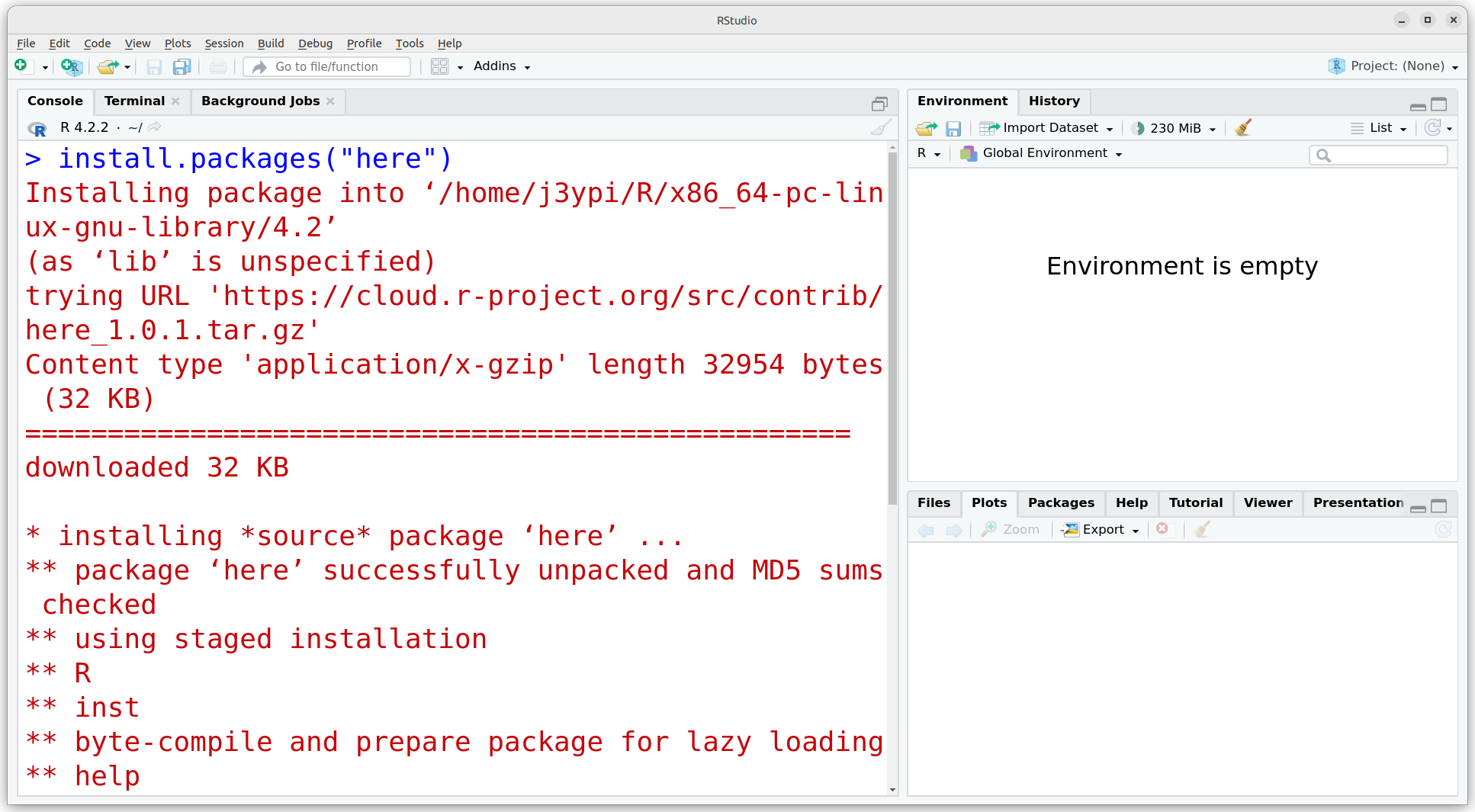Open the Build menu
Viewport: 1475px width, 812px height.
[271, 43]
